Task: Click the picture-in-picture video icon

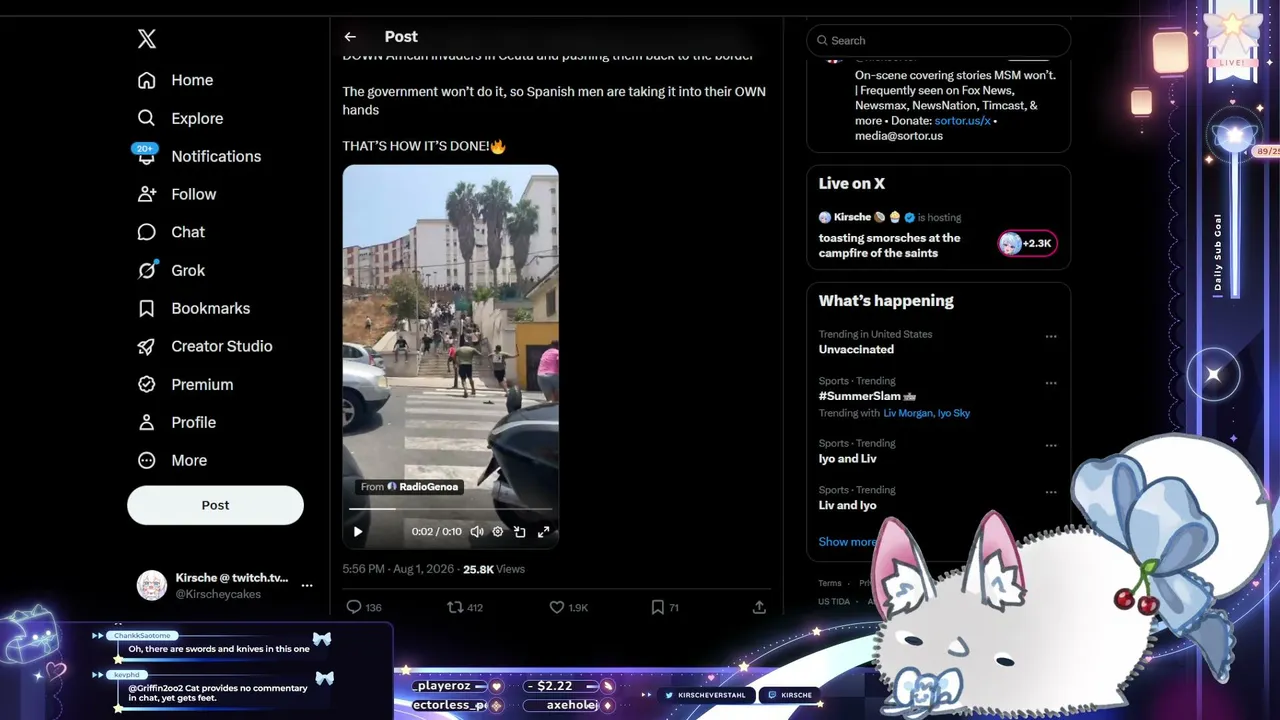Action: [520, 532]
